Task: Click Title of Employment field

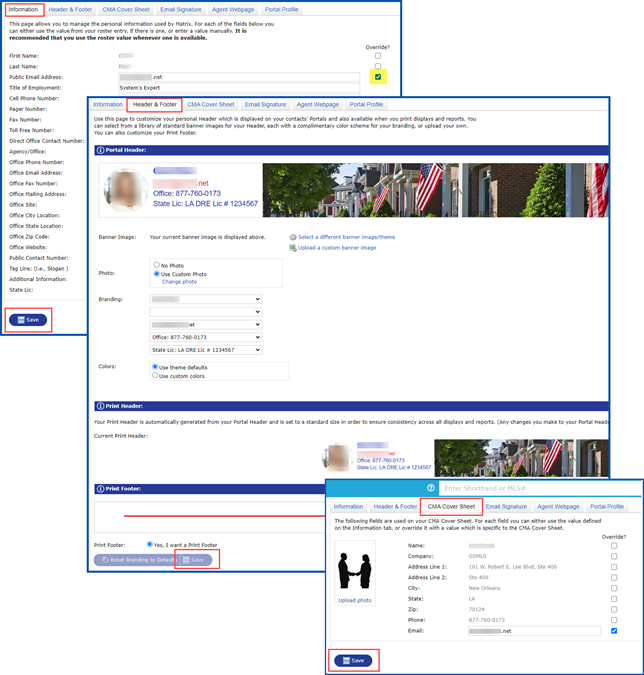Action: [239, 88]
